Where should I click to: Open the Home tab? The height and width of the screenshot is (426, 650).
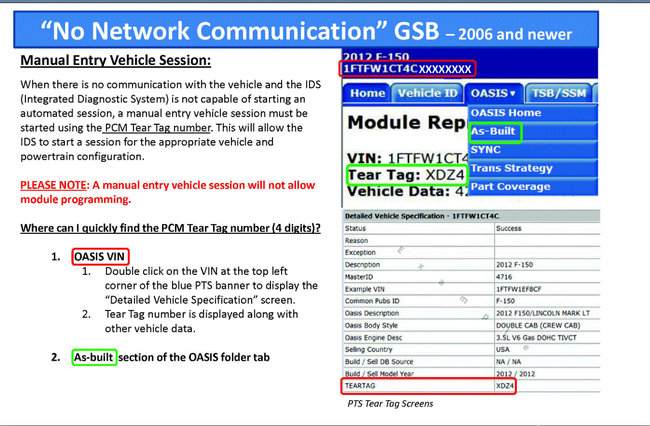coord(367,93)
